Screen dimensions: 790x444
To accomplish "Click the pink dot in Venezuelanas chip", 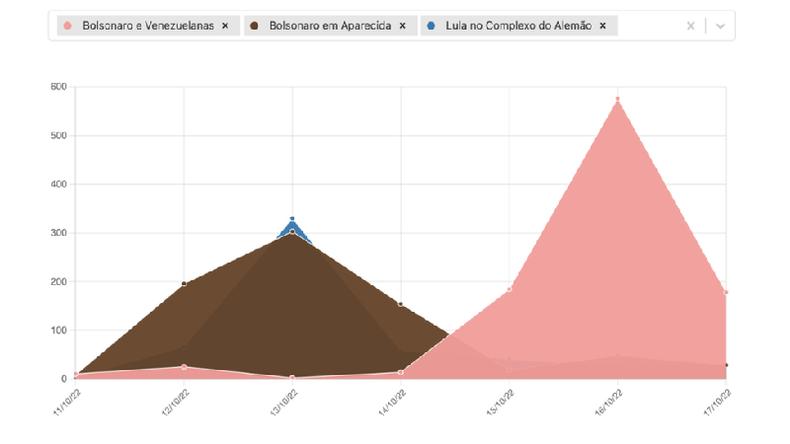I will pos(67,26).
